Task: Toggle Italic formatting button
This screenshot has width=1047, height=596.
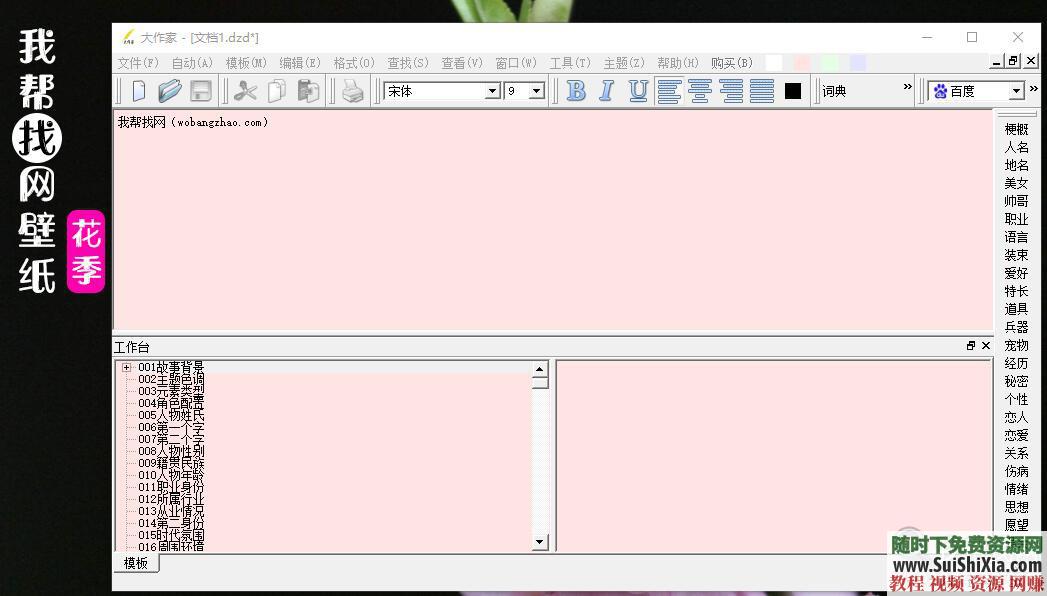Action: [606, 91]
